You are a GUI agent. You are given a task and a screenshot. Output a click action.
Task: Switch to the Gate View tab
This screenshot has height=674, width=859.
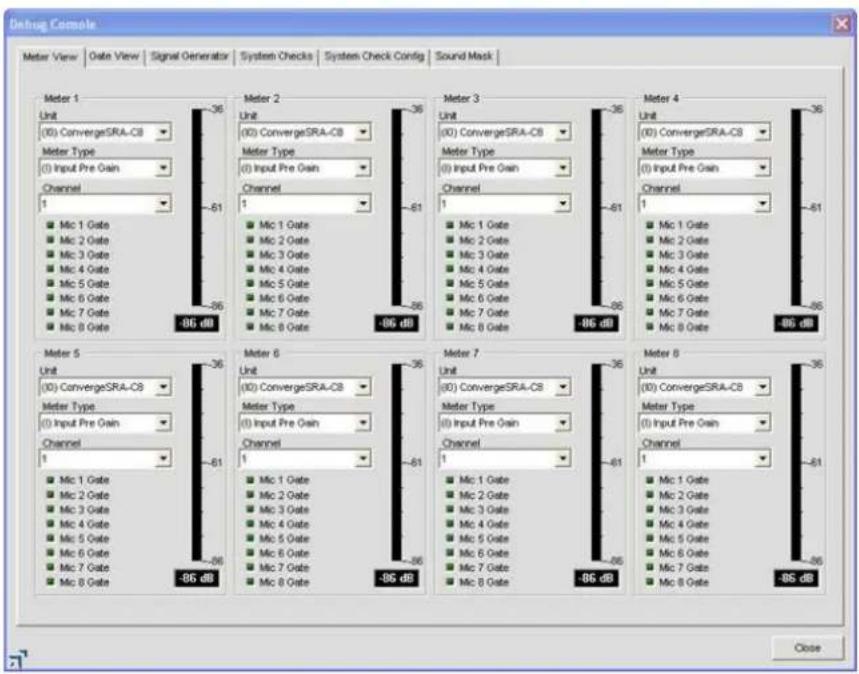coord(114,56)
